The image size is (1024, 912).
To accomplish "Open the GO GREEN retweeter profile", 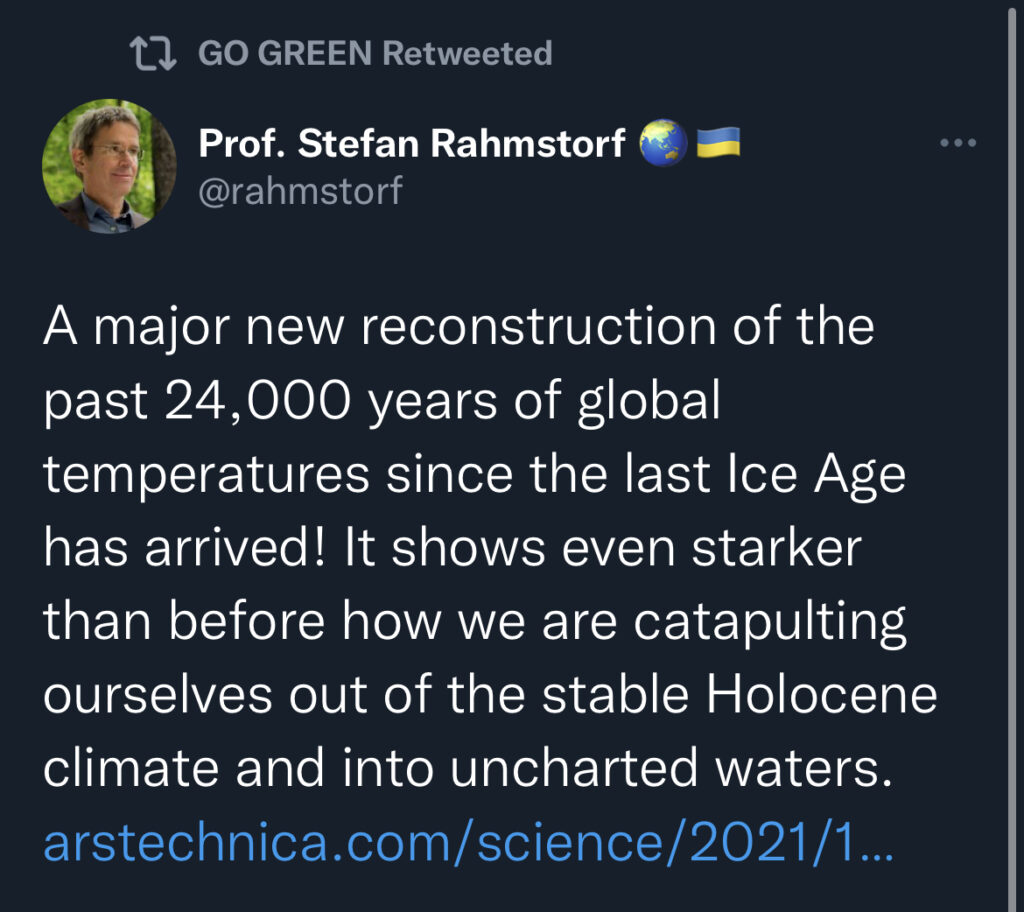I will 285,53.
